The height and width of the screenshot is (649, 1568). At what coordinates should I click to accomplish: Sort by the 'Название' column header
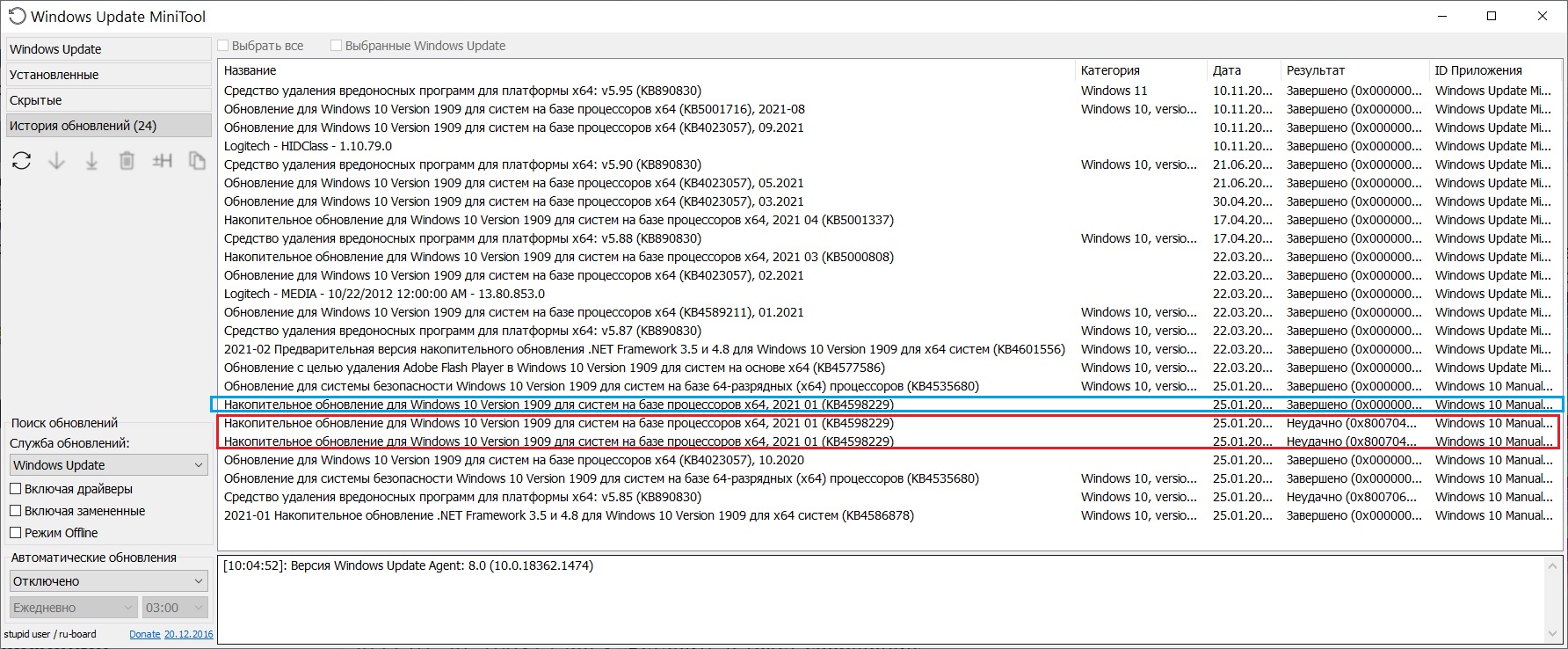(x=647, y=70)
